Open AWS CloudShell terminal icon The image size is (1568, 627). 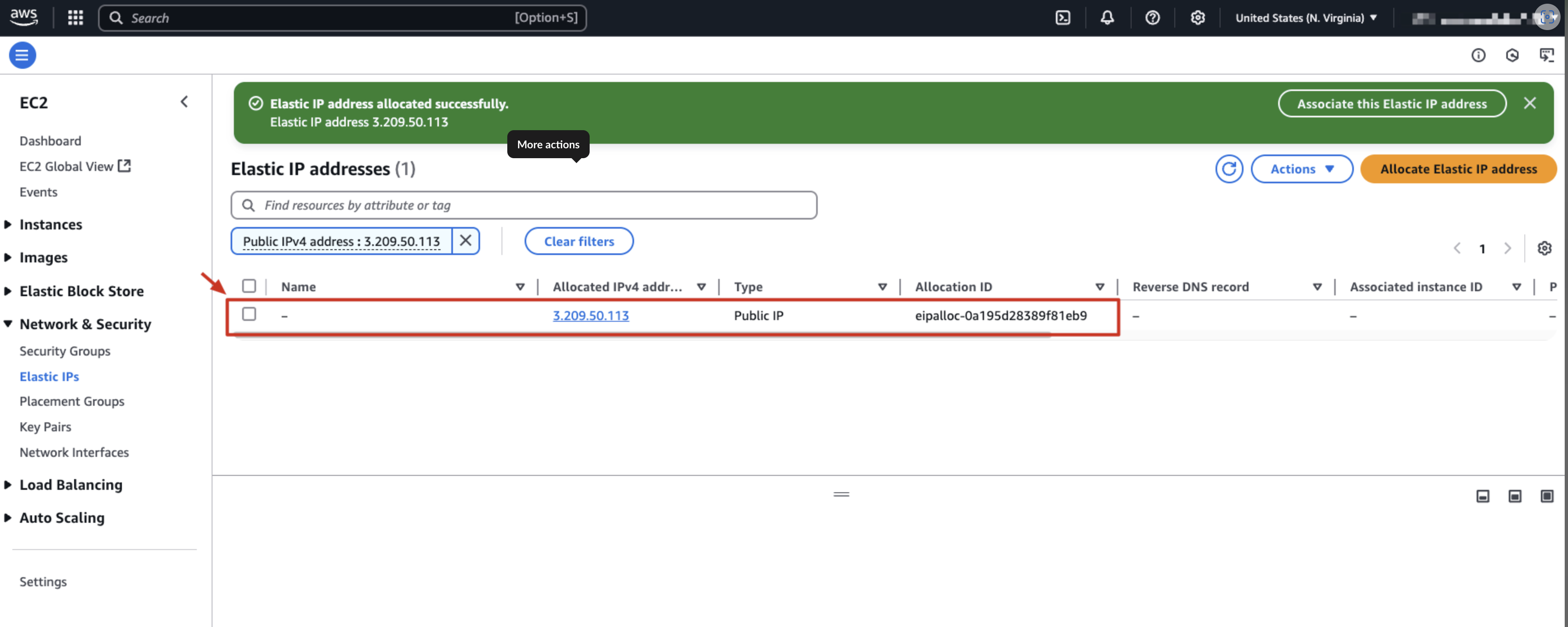[x=1063, y=18]
